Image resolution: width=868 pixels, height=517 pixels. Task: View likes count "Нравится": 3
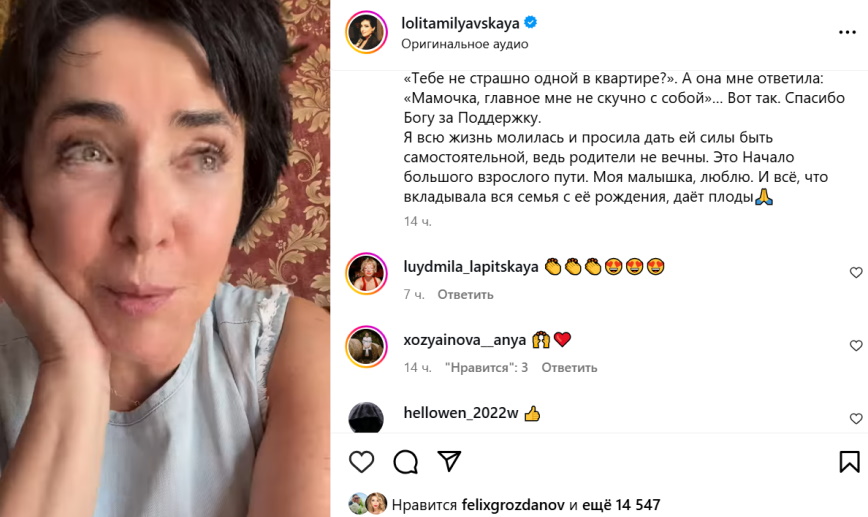coord(486,368)
